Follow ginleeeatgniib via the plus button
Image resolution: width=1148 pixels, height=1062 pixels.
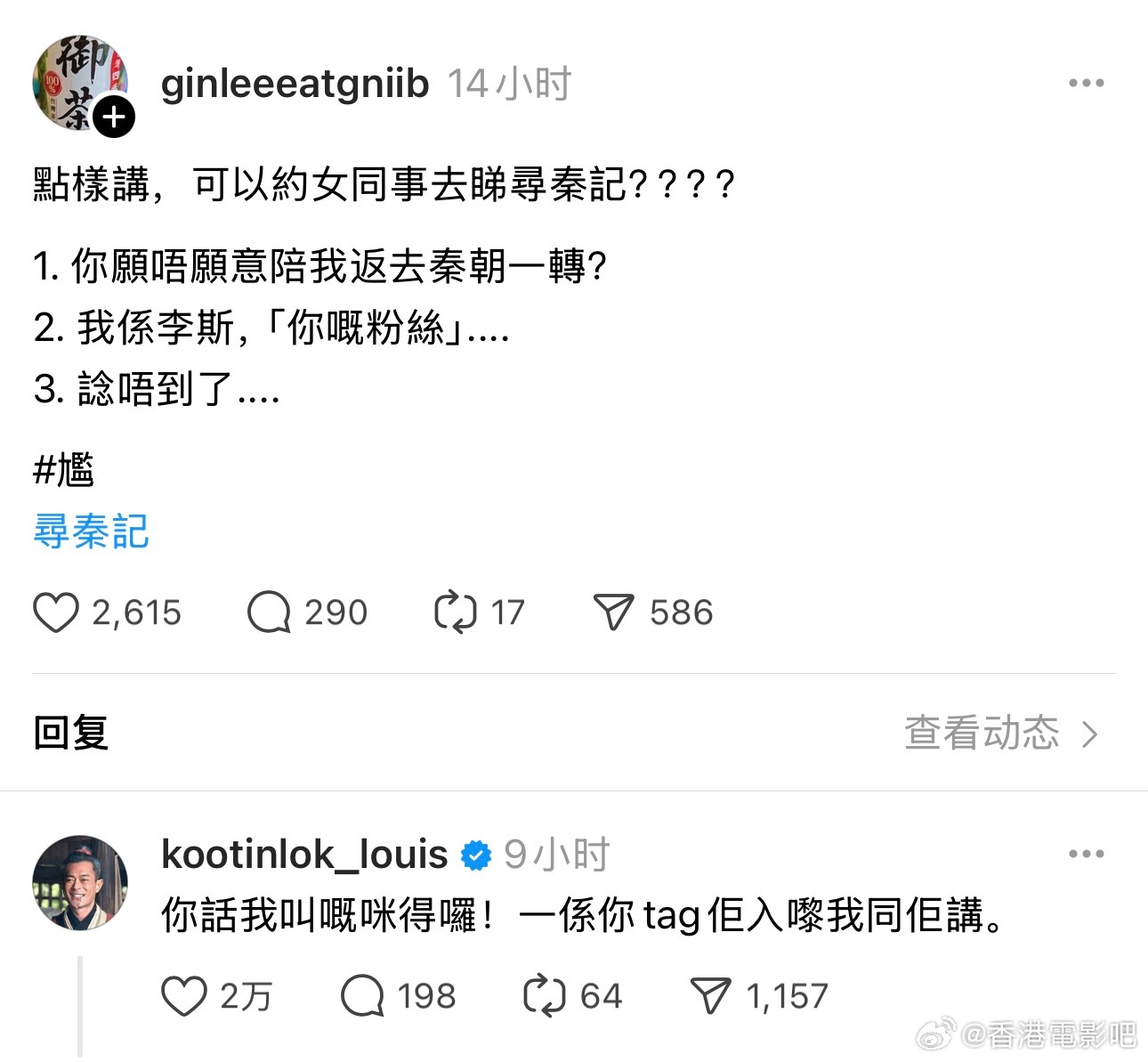[x=114, y=117]
